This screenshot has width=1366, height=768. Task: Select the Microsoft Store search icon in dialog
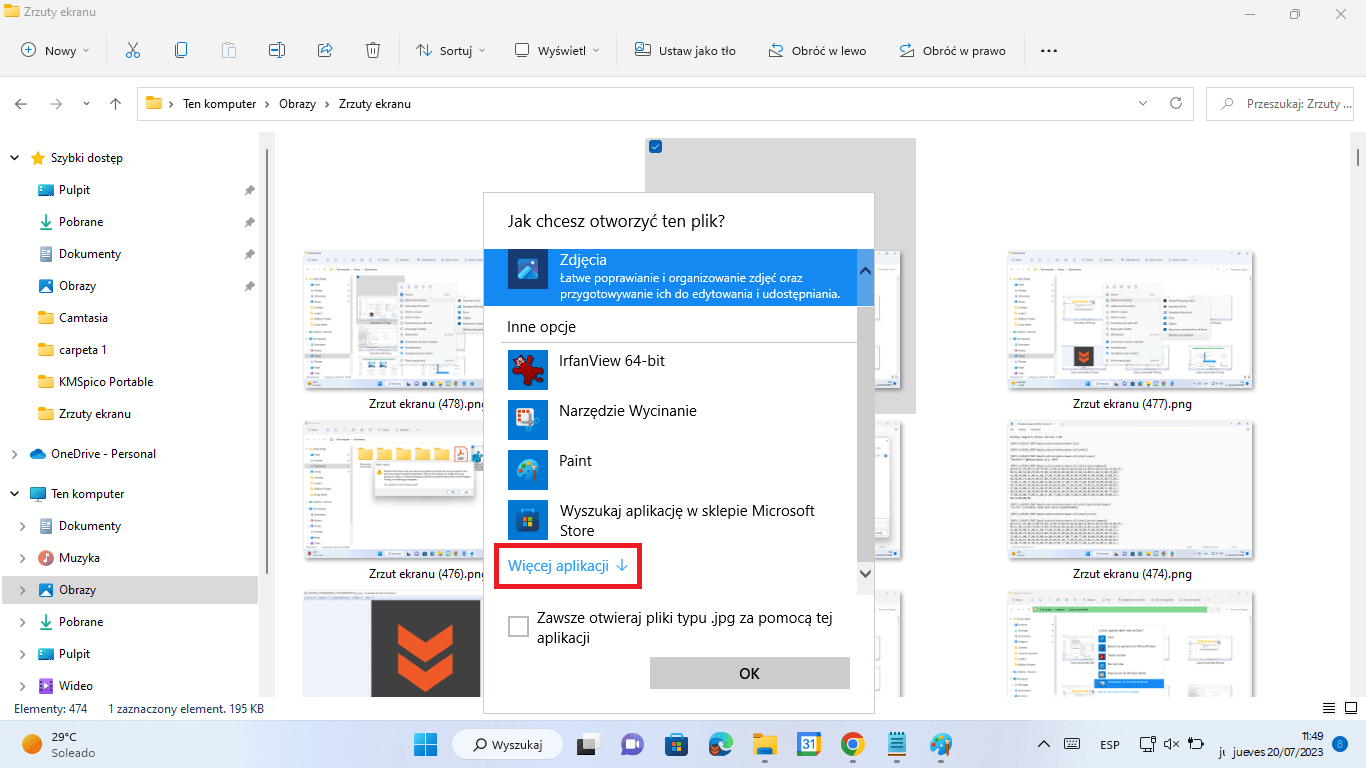pos(528,520)
